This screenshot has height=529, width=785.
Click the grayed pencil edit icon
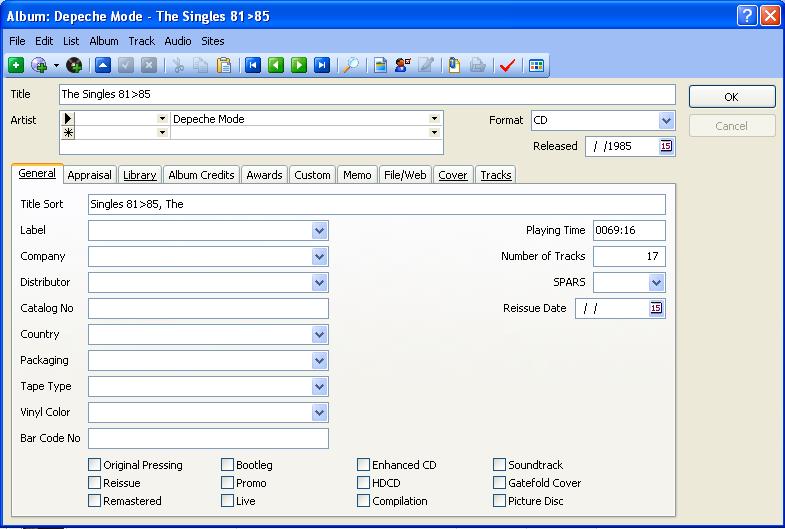426,65
